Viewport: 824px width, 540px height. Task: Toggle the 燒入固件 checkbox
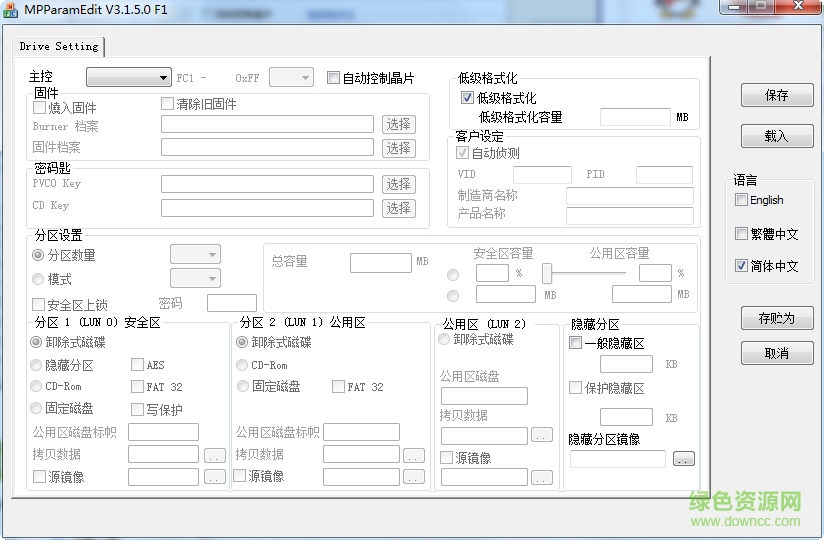39,108
